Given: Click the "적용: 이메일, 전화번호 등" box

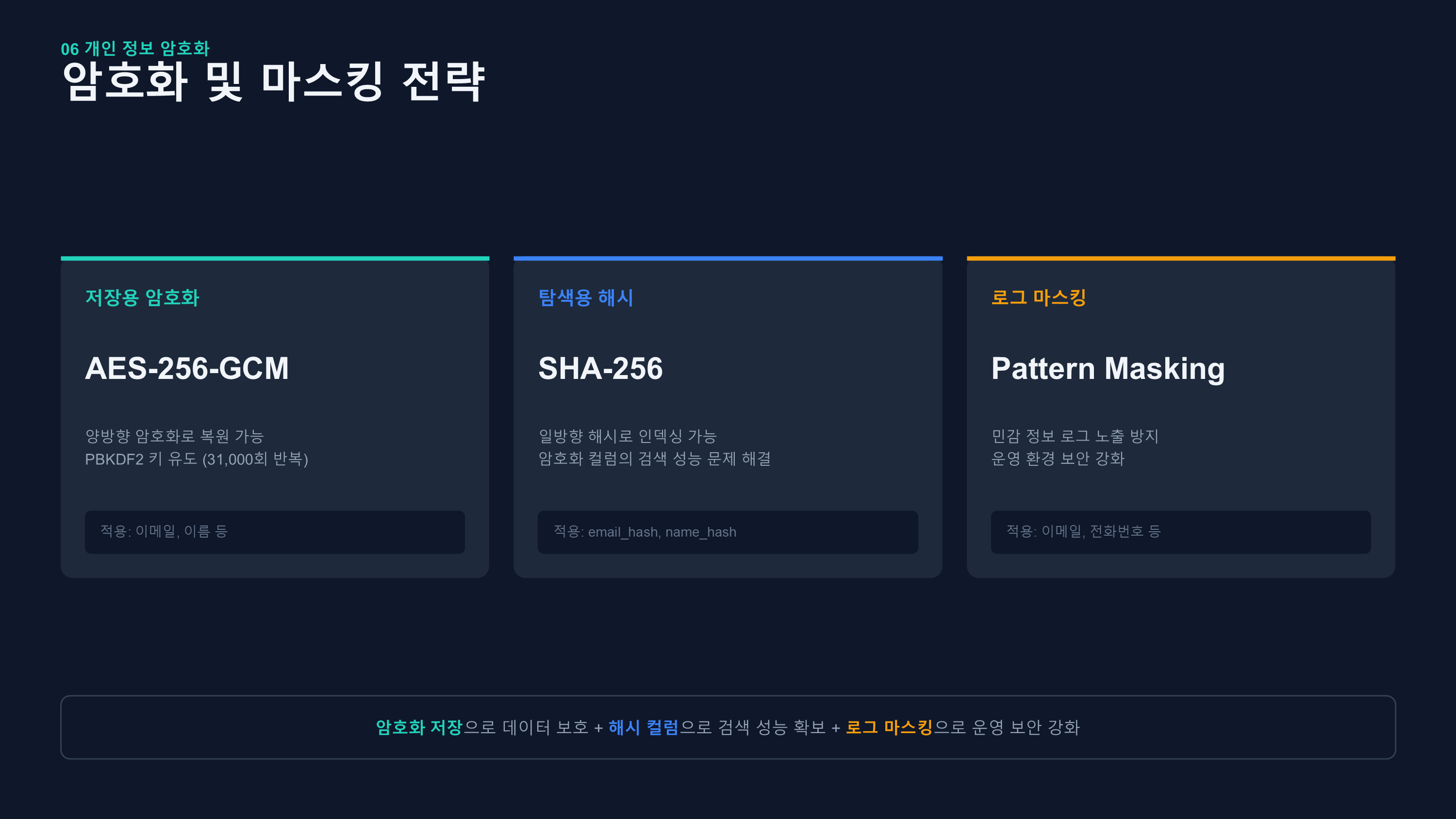Looking at the screenshot, I should point(1180,532).
